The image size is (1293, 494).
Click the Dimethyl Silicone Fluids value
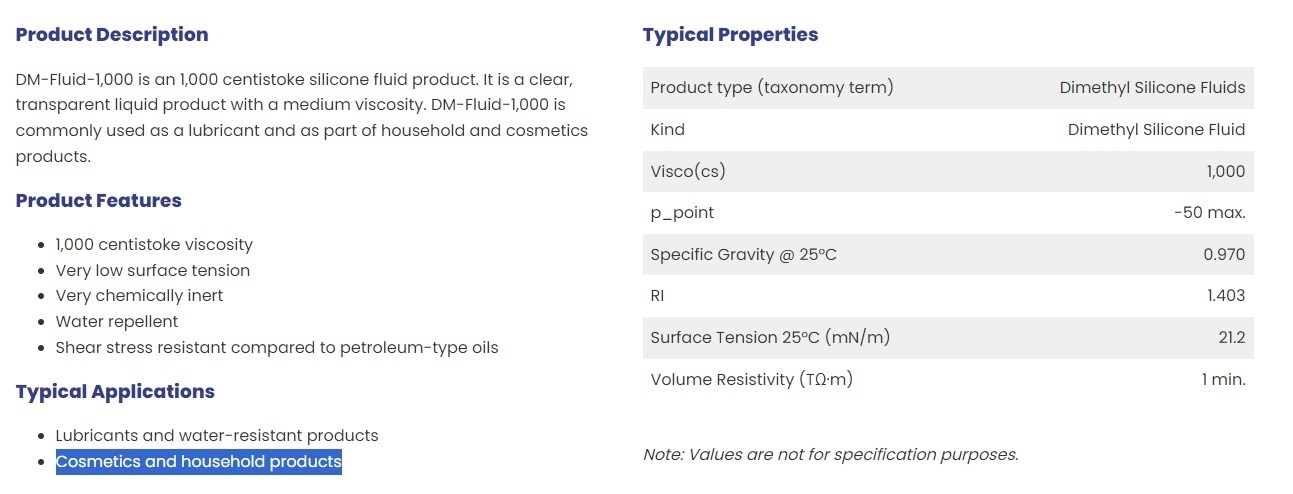point(1152,88)
